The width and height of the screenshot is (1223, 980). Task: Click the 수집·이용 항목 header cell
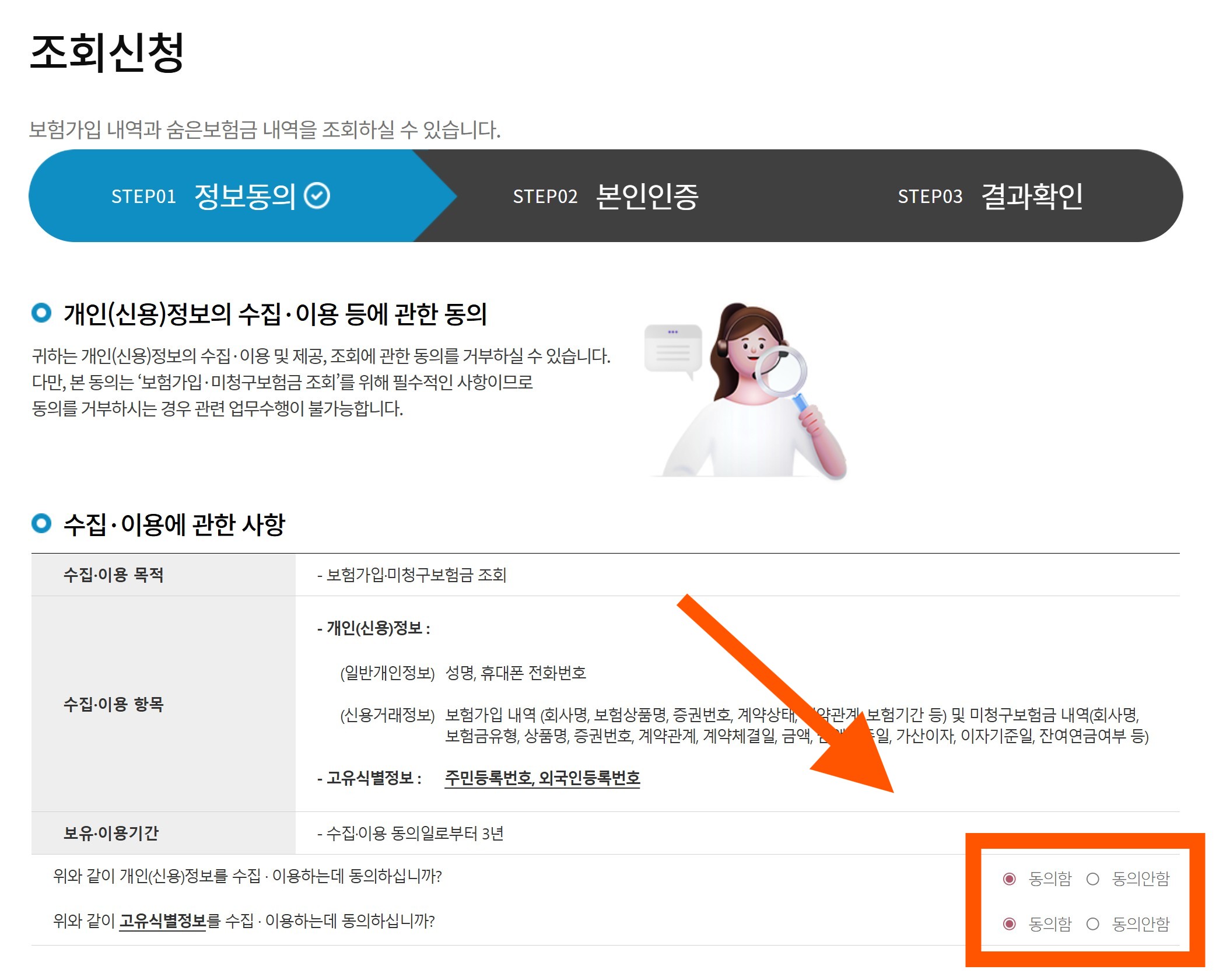coord(113,704)
